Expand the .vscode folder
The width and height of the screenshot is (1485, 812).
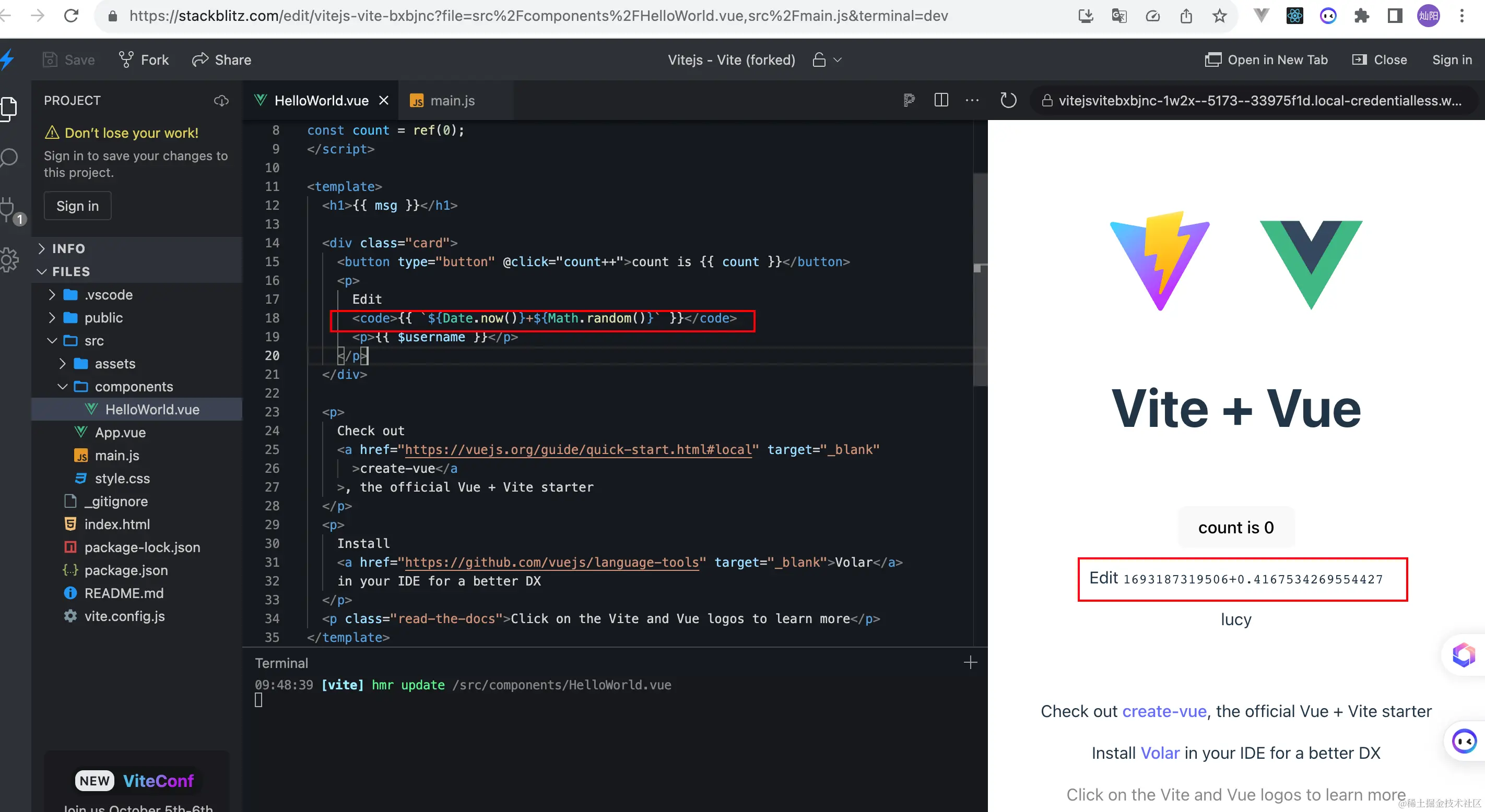click(109, 294)
